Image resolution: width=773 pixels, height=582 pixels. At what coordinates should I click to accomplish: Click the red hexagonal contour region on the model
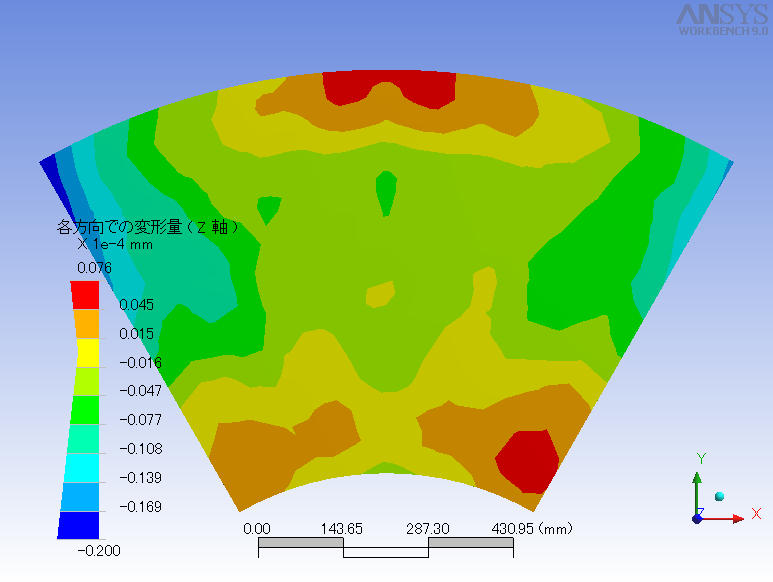point(527,462)
